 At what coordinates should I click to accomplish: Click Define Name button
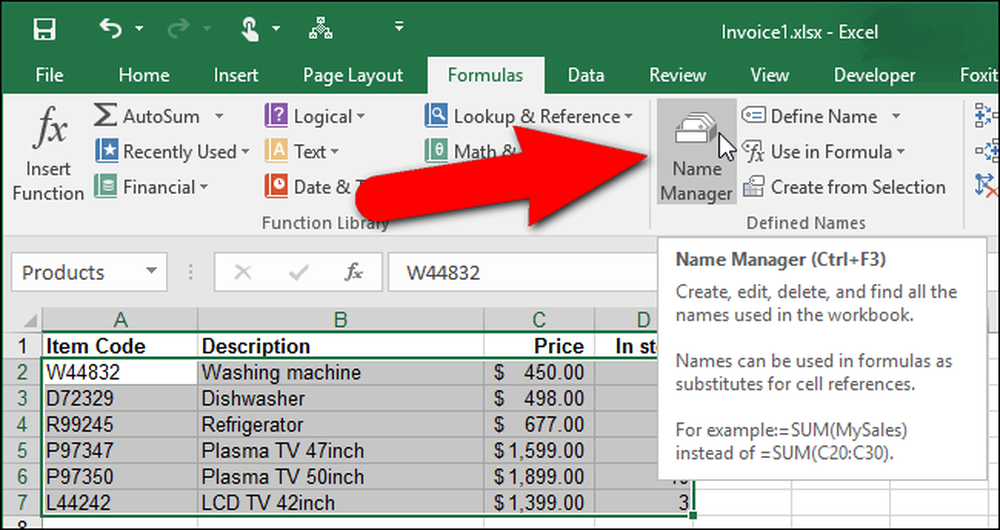pos(811,116)
